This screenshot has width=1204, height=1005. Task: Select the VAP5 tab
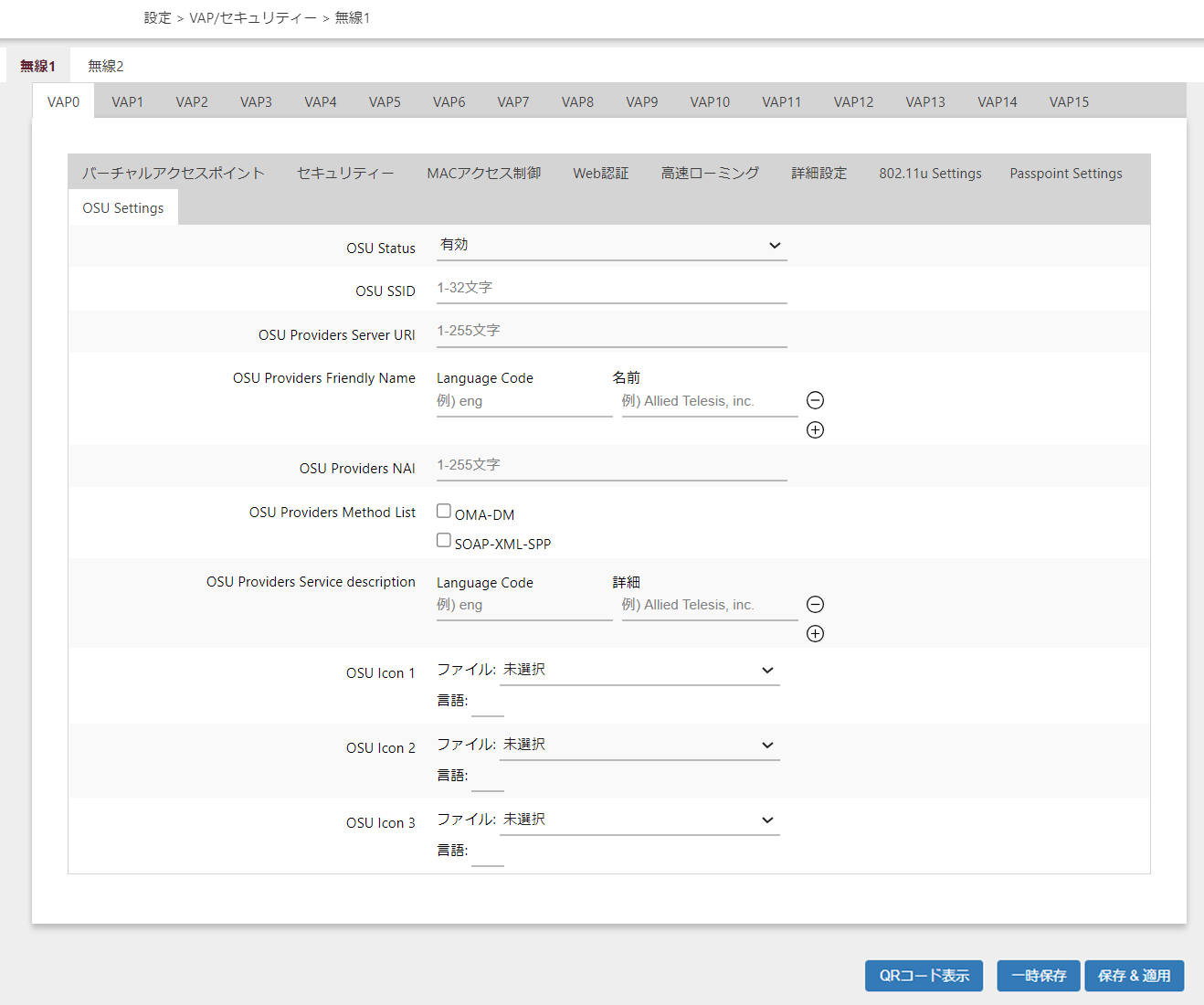pos(385,102)
